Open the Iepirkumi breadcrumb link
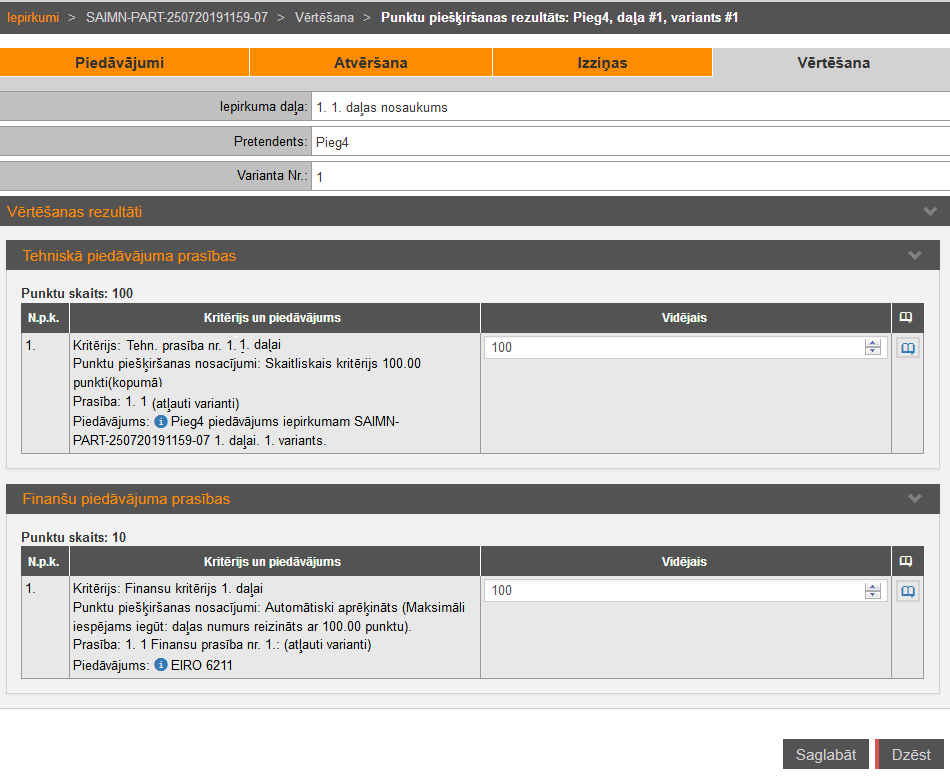This screenshot has width=950, height=776. (x=33, y=18)
